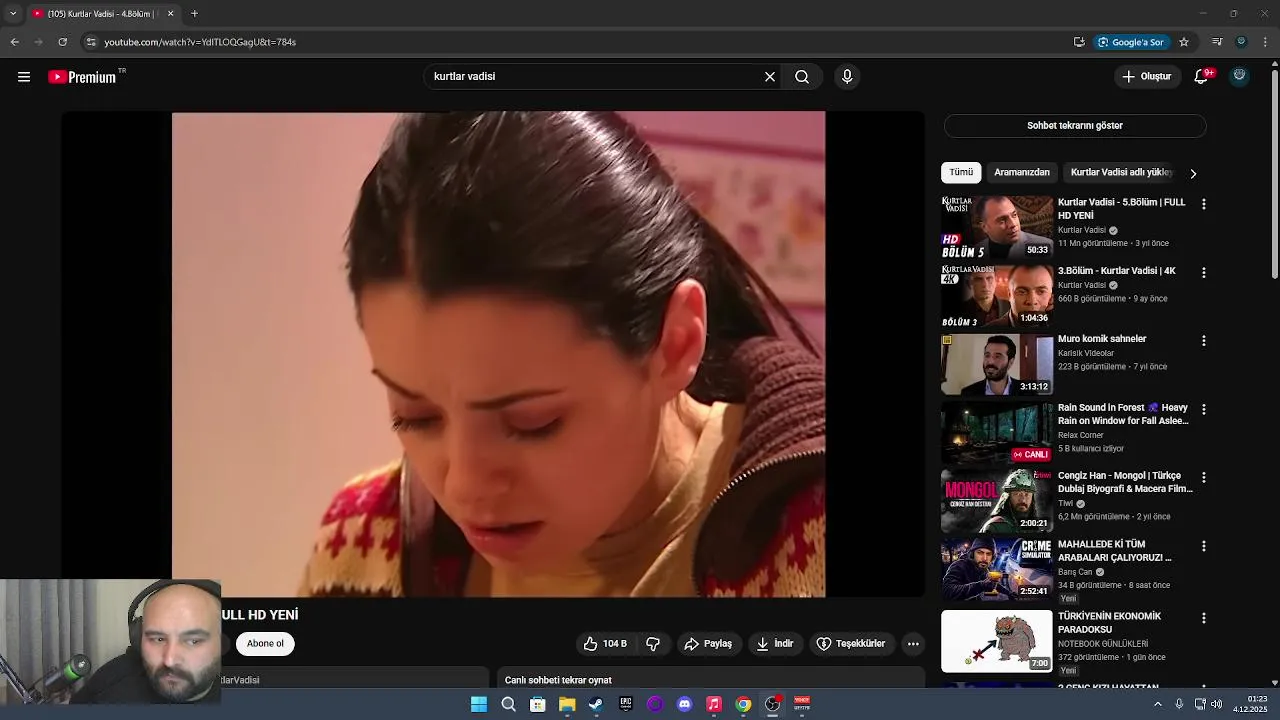Open Discord from taskbar

pos(684,705)
